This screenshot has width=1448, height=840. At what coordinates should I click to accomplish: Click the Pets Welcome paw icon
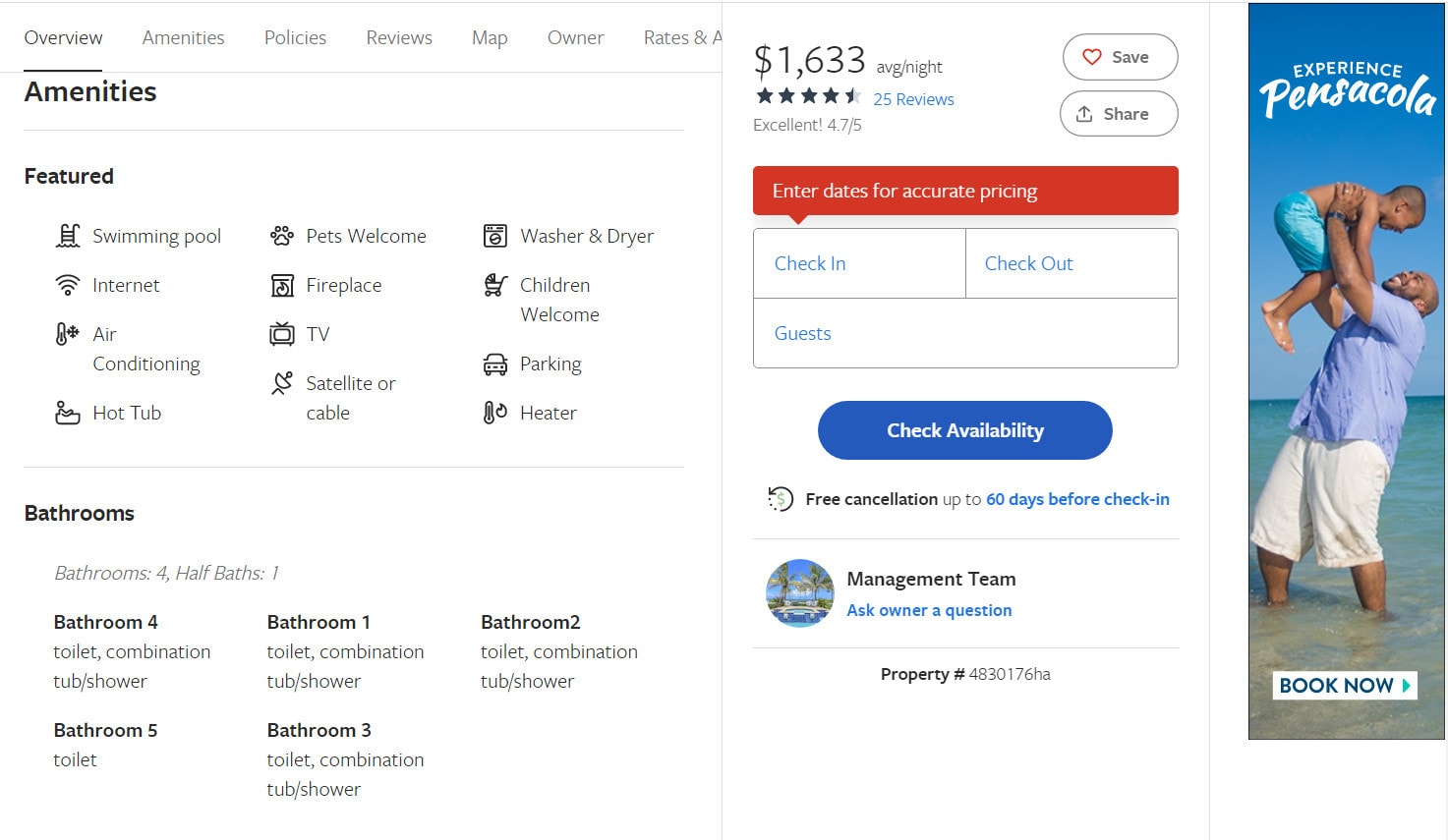(x=282, y=236)
